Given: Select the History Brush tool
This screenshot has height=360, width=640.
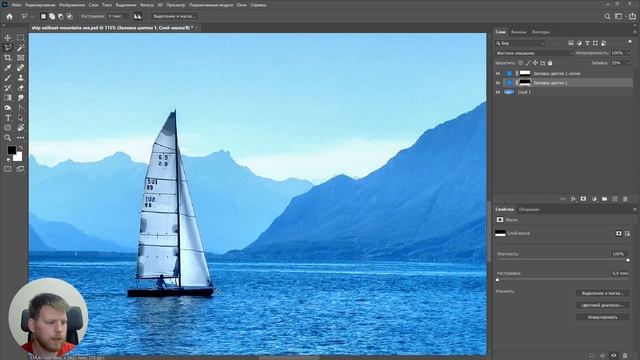Looking at the screenshot, I should coord(8,88).
